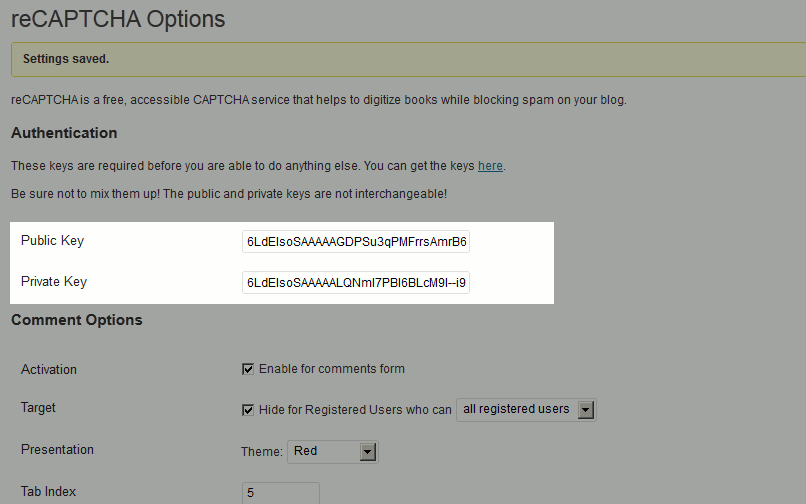Click the 'Authentication' section heading
806x504 pixels.
point(64,133)
